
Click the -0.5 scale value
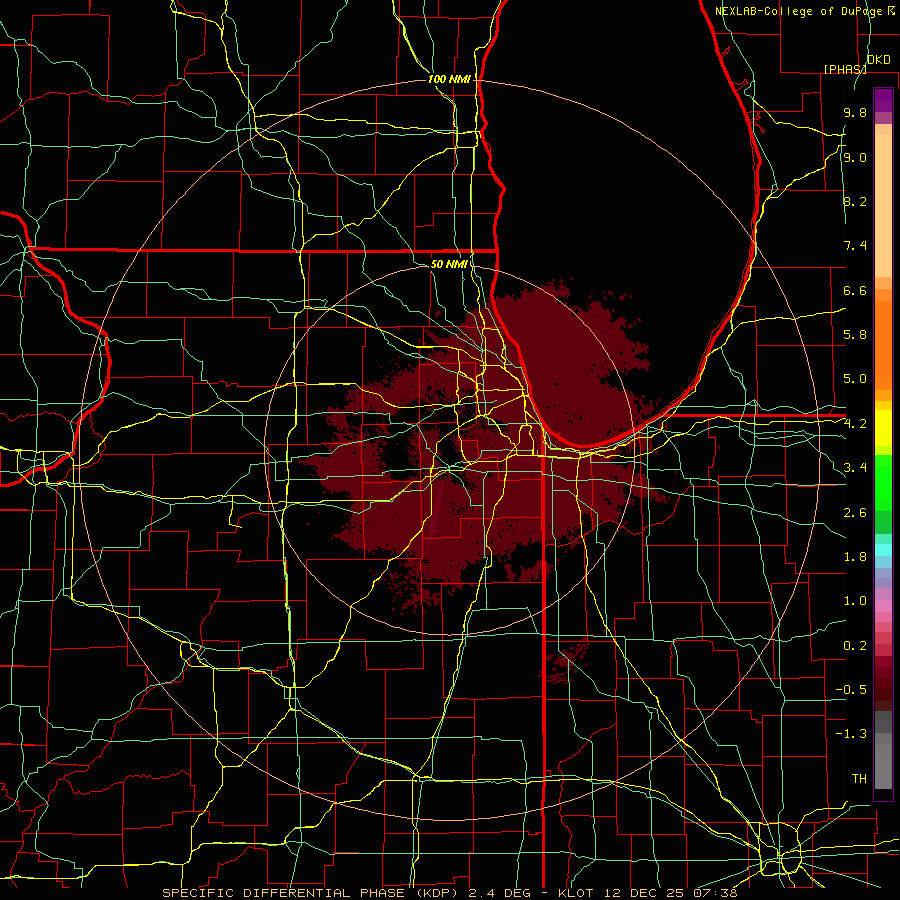click(x=851, y=690)
